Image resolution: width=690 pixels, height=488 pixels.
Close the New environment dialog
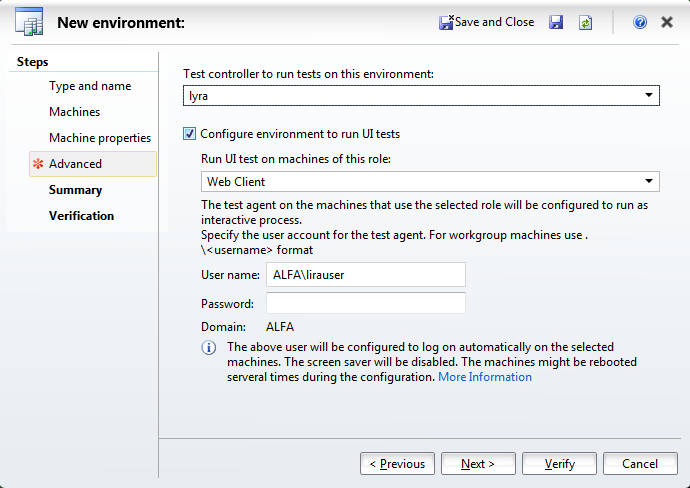pos(667,22)
